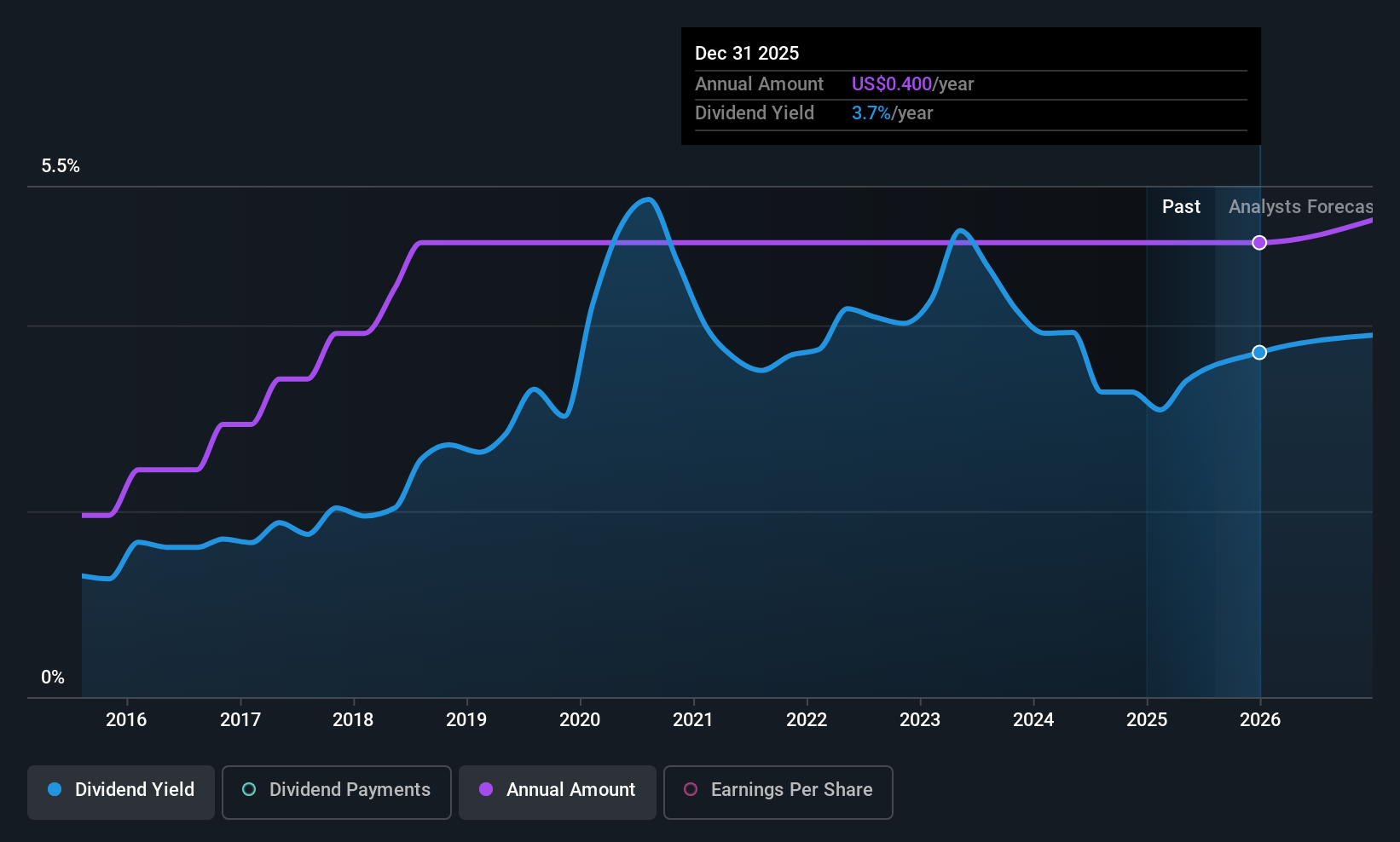Click the purple Annual Amount legend dot
1400x842 pixels.
(x=486, y=789)
